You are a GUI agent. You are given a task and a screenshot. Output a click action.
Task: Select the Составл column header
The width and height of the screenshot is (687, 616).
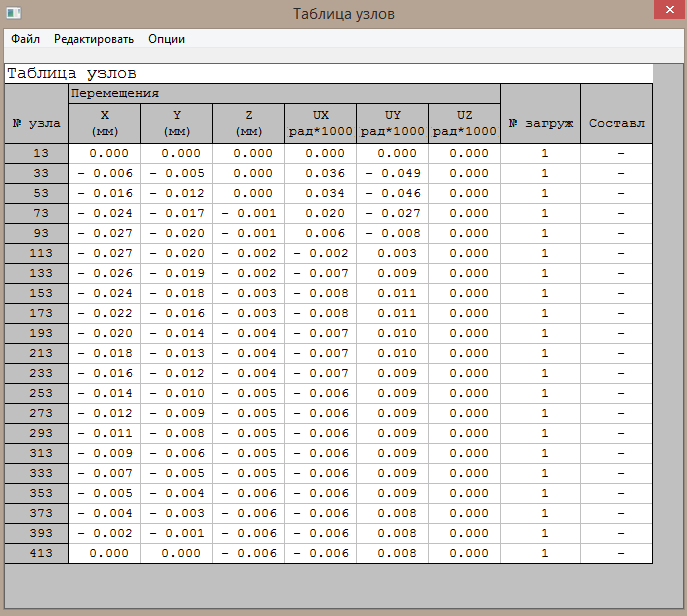616,113
